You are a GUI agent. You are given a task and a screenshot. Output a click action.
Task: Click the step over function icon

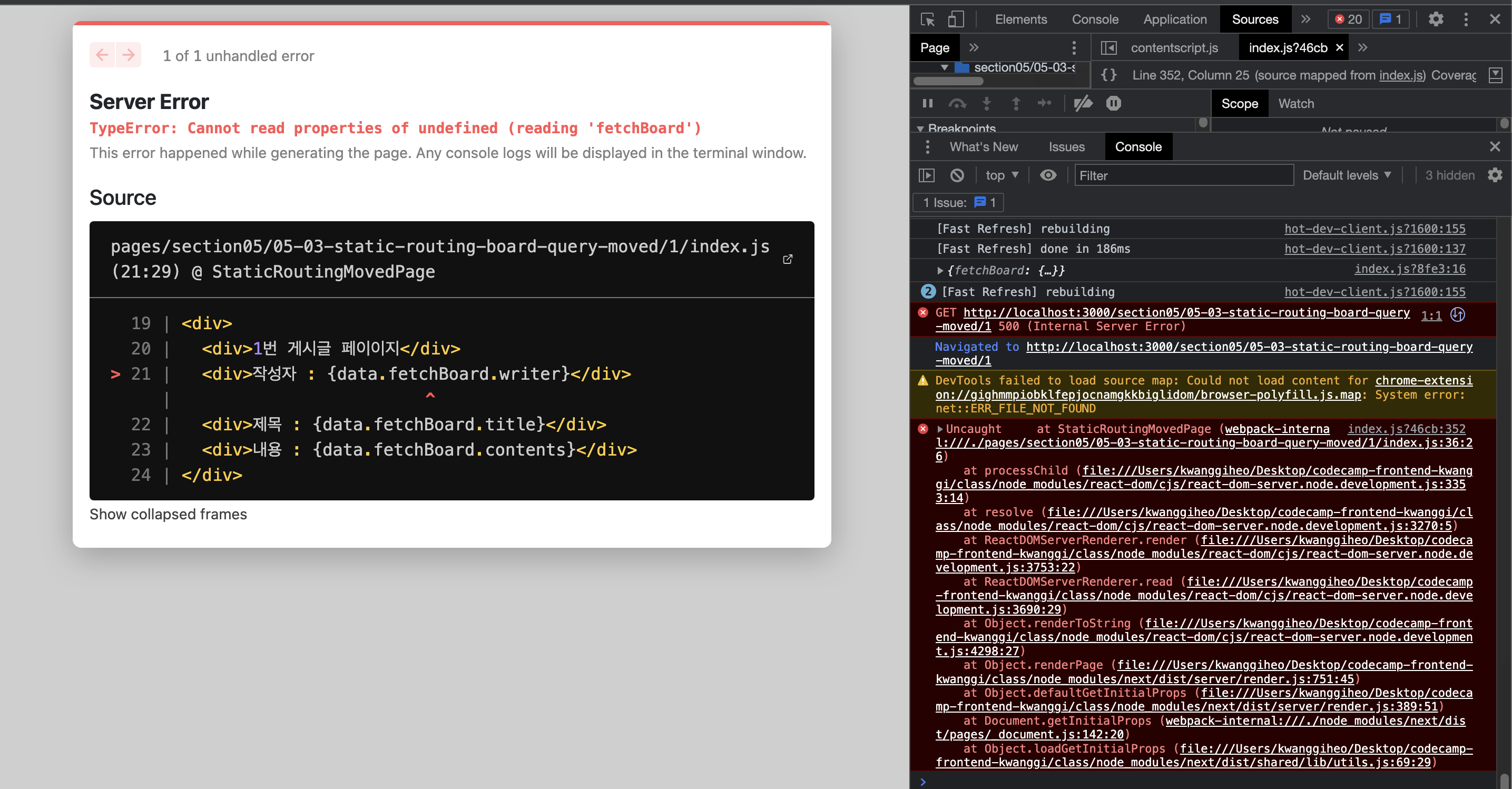click(957, 104)
